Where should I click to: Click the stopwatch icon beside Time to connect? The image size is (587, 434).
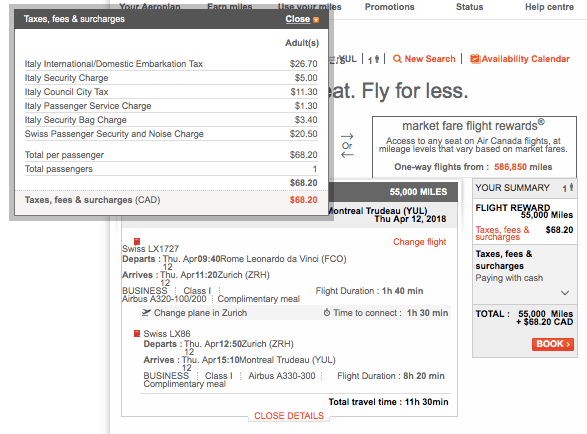[x=327, y=312]
